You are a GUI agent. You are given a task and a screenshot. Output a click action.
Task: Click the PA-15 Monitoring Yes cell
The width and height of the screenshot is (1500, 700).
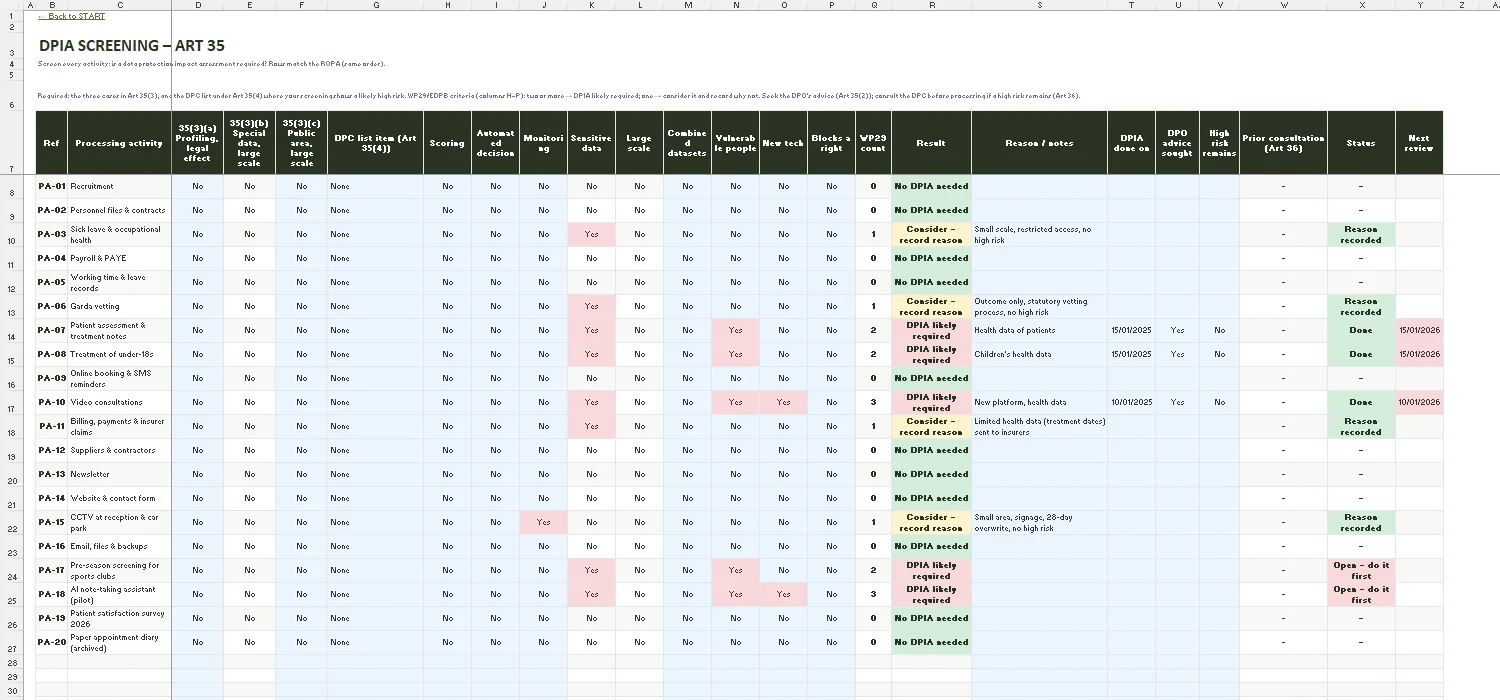pos(544,523)
